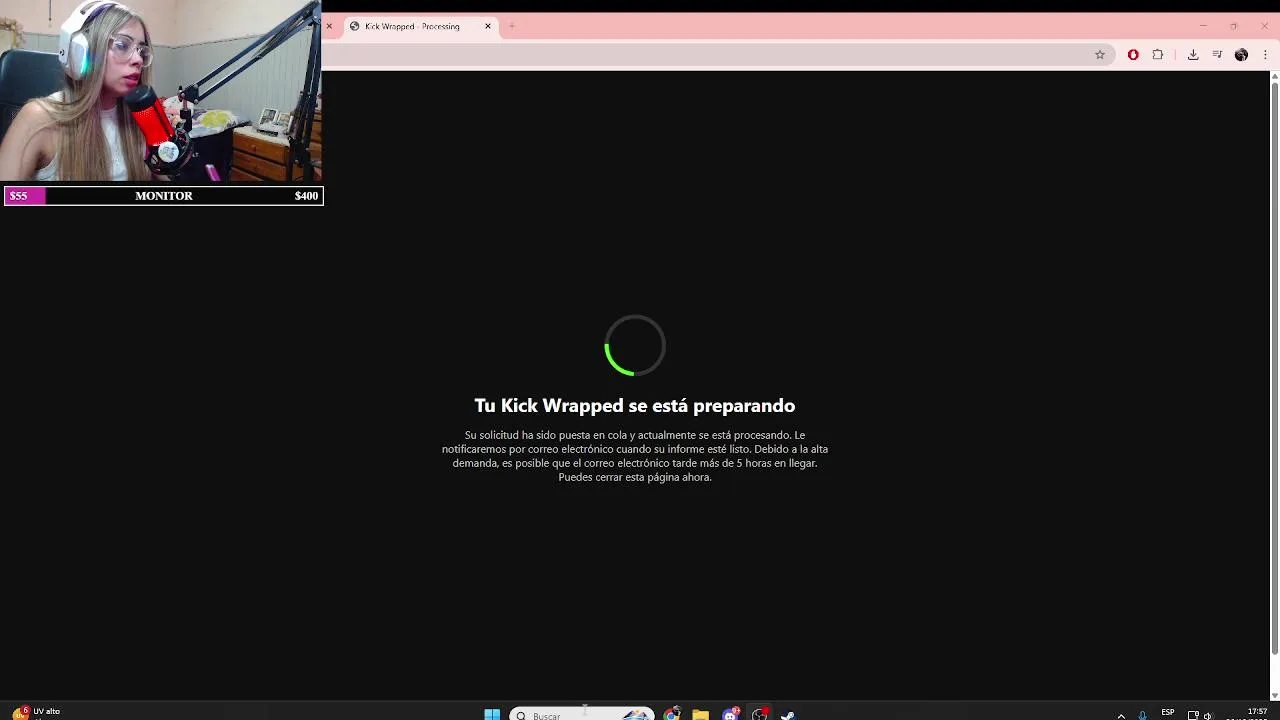Click the 'Tu Kick Wrapped se está preparando' heading
Screen dimensions: 1280x720
point(635,405)
